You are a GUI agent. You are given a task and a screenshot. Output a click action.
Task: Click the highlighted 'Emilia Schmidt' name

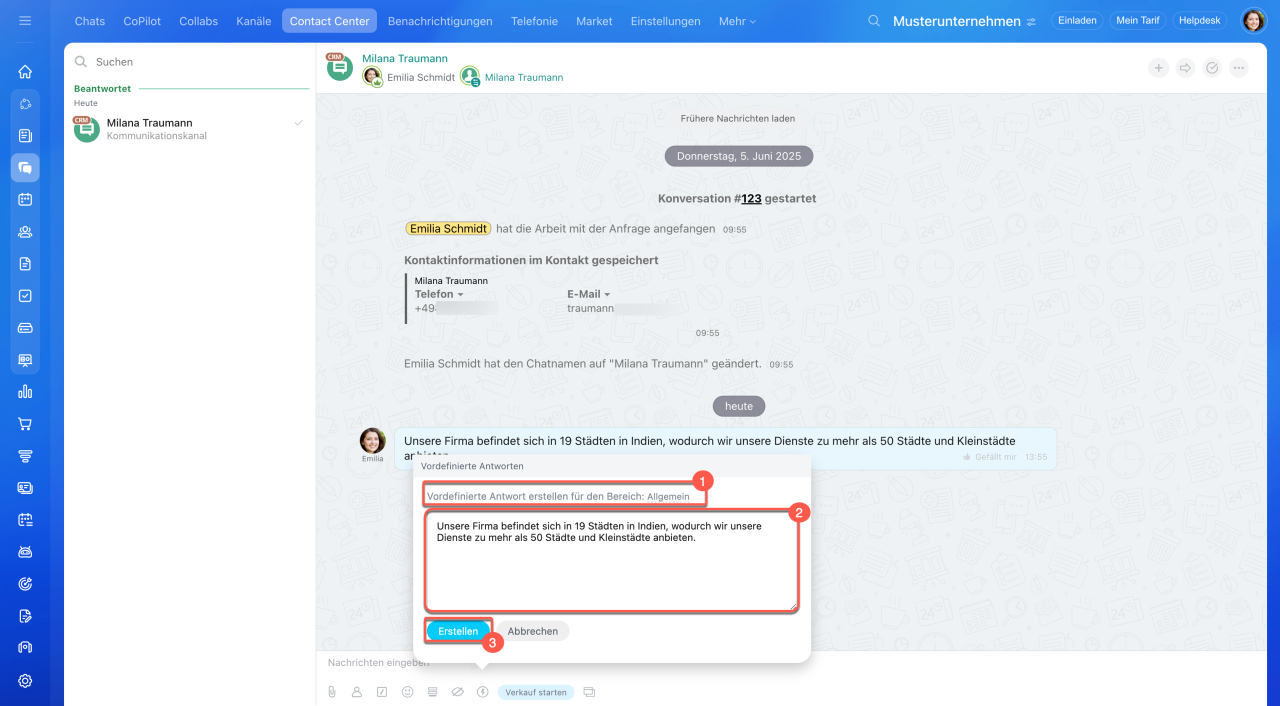[x=449, y=228]
